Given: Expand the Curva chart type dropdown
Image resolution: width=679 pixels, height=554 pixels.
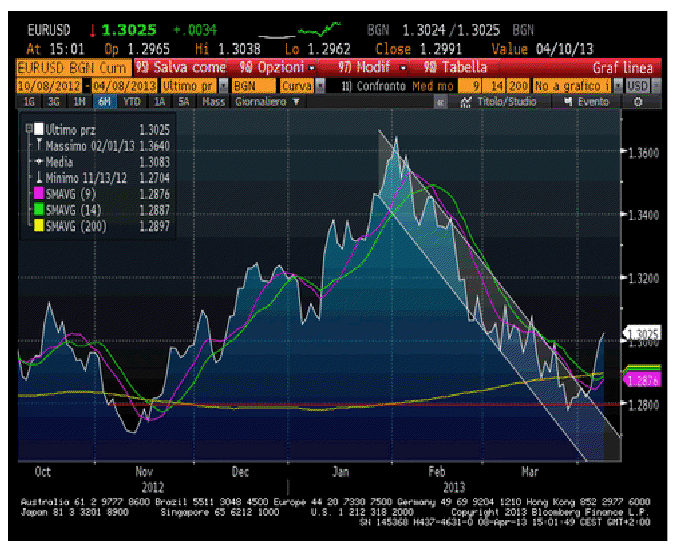Looking at the screenshot, I should pos(299,86).
